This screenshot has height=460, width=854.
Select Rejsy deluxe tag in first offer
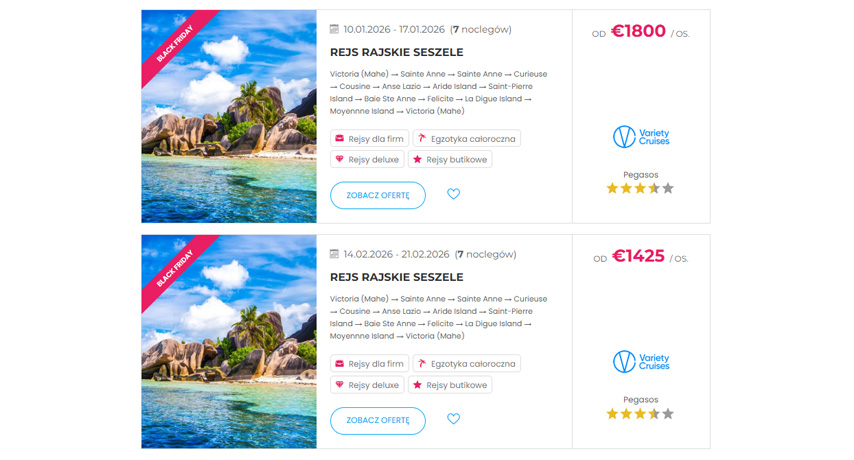(x=366, y=159)
